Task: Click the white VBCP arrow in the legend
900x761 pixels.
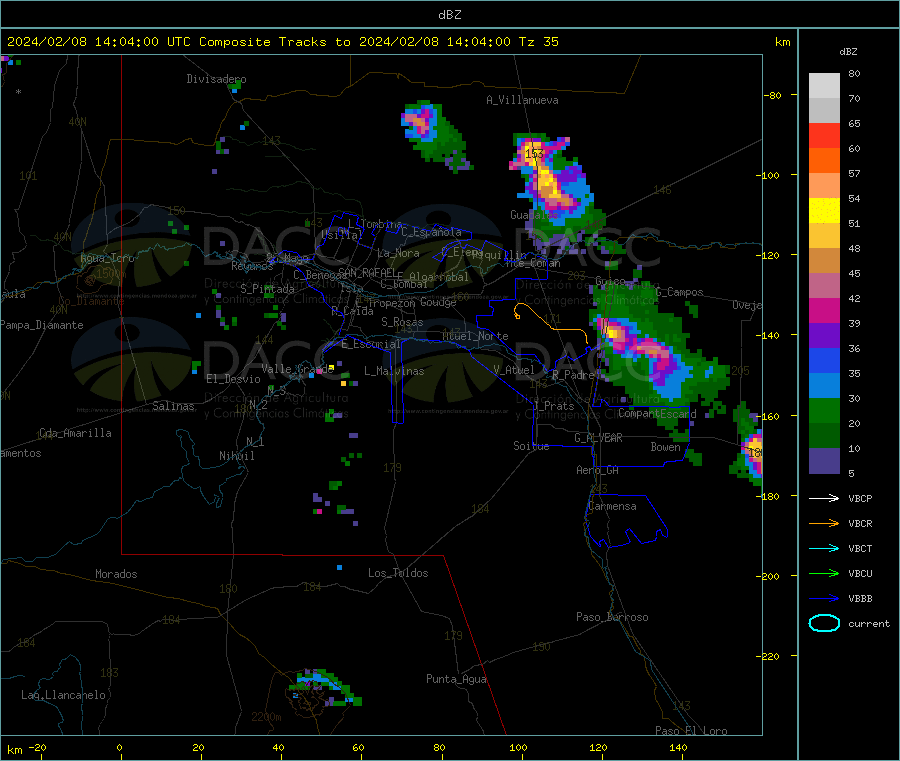Action: point(824,498)
